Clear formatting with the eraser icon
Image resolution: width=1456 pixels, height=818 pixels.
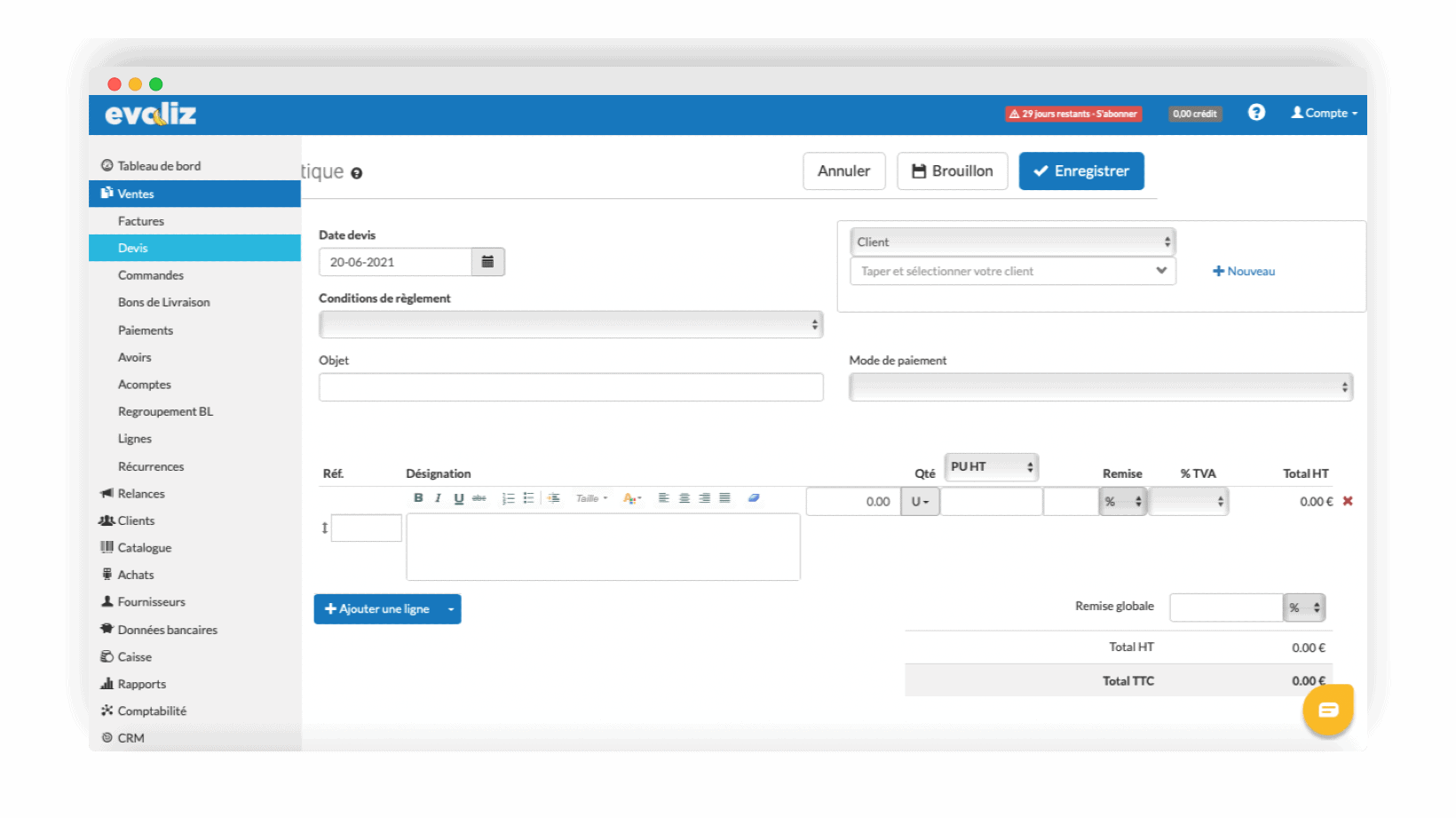click(x=754, y=498)
